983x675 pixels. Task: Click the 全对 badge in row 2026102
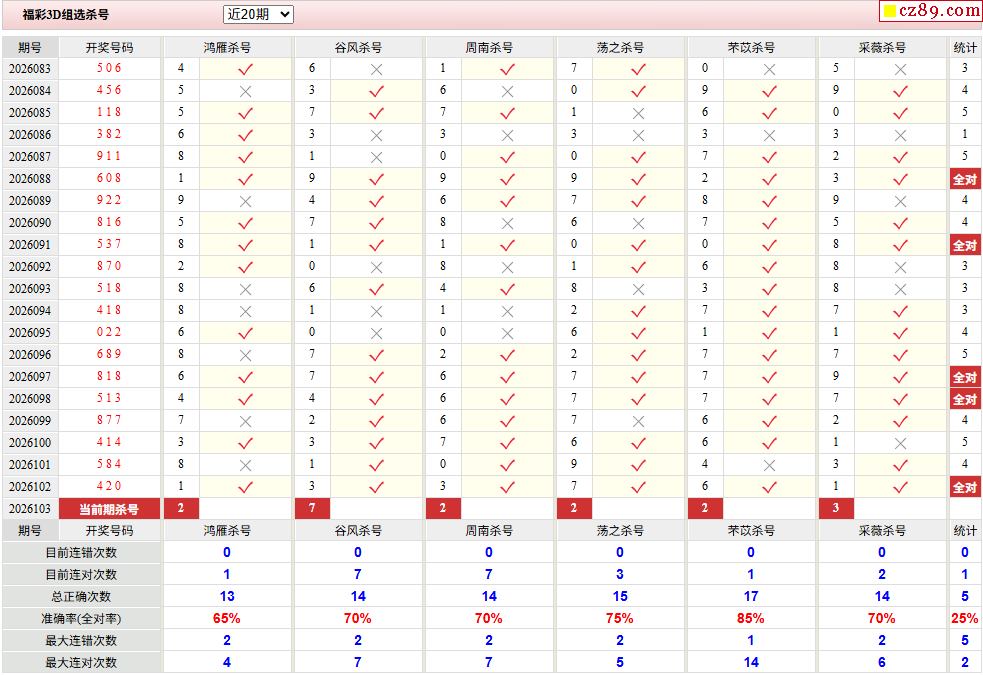click(965, 487)
